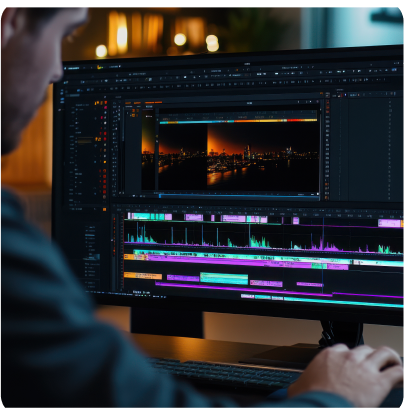Viewport: 404px width, 417px height.
Task: Select the large orange clip on the lower track
Action: tap(143, 276)
